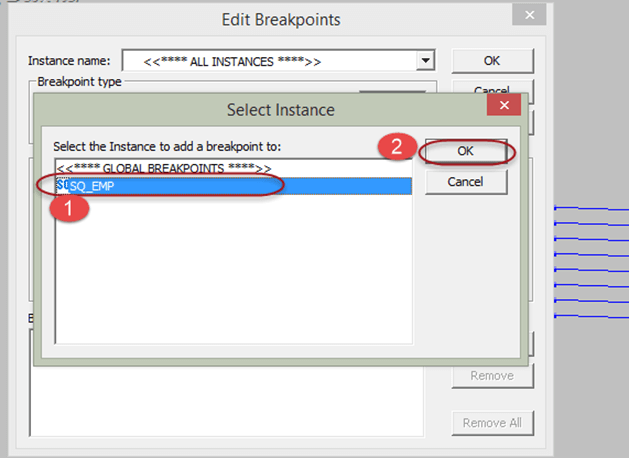Click the topmost blue connector line
Screen dimensions: 629x458
click(x=590, y=208)
